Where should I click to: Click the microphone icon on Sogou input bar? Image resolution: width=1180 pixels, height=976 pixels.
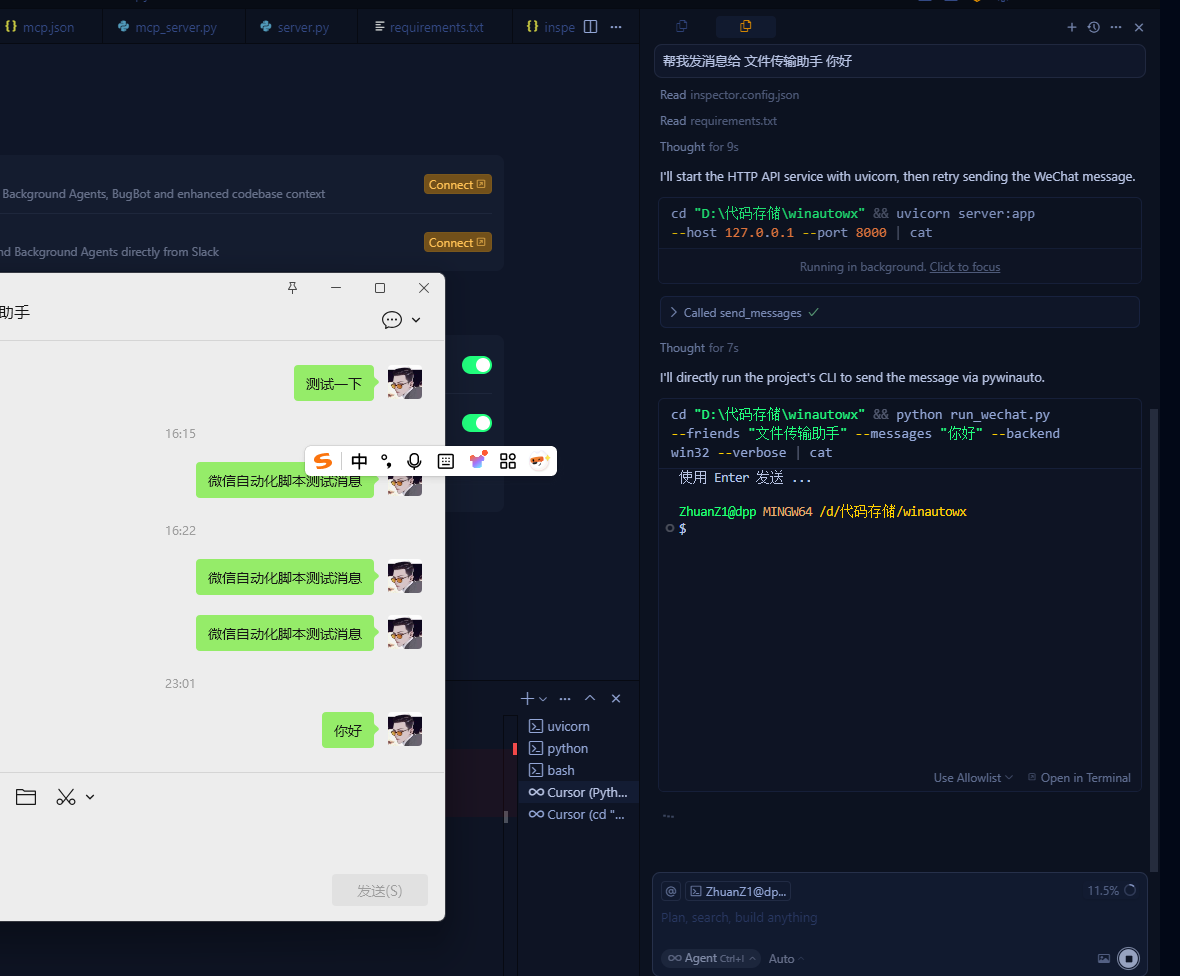click(414, 461)
